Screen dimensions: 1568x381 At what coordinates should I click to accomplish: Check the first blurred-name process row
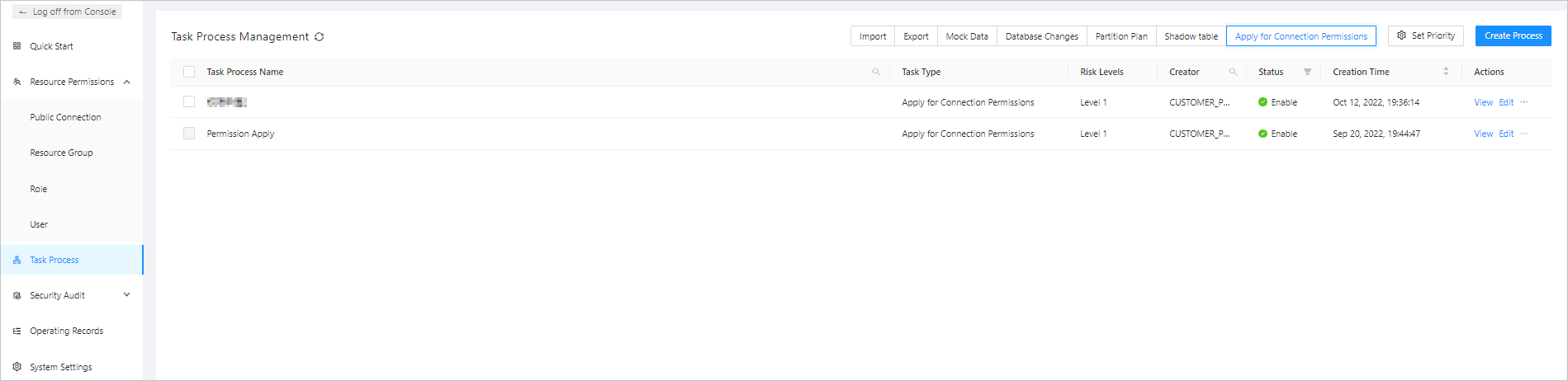[189, 101]
